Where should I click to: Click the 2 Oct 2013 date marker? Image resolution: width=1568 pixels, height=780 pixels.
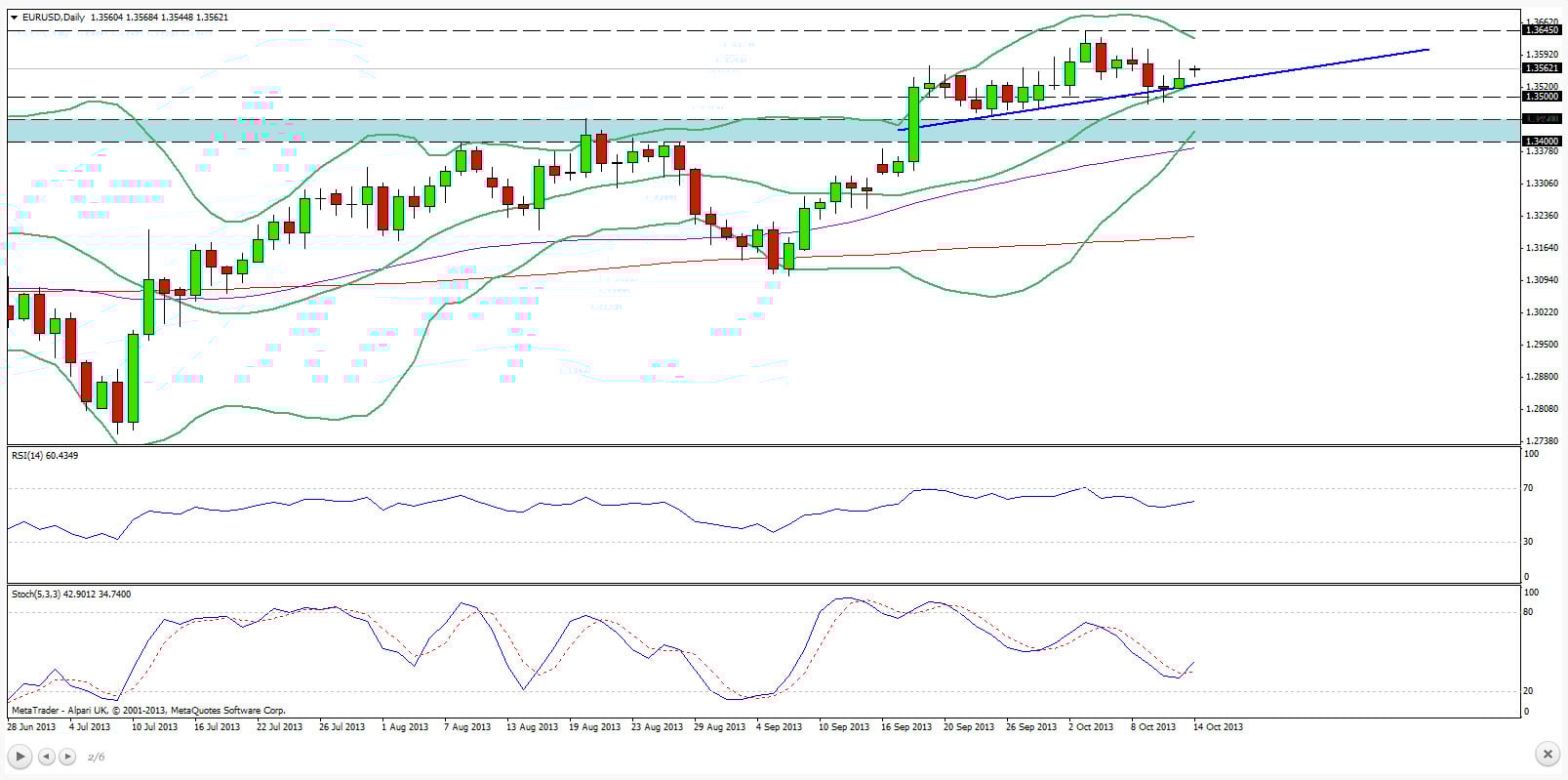1090,726
